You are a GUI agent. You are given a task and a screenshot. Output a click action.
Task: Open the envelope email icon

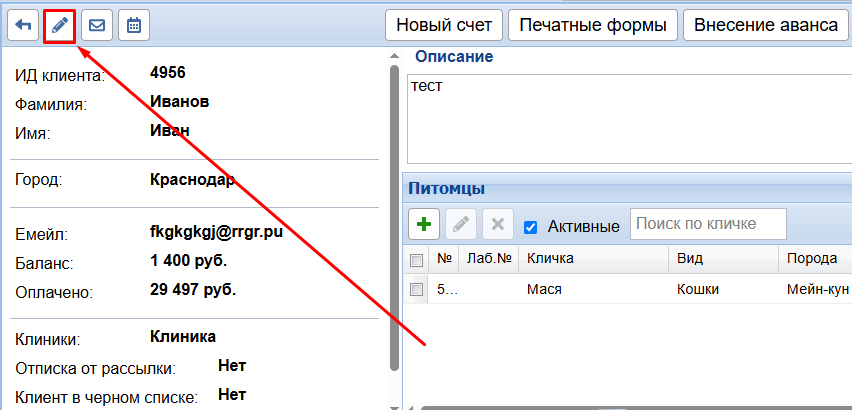[97, 25]
